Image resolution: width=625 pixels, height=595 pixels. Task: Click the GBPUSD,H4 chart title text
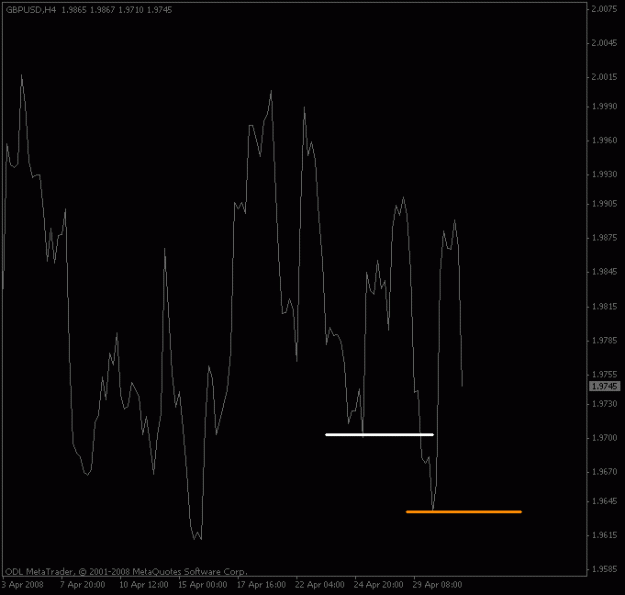[x=31, y=10]
